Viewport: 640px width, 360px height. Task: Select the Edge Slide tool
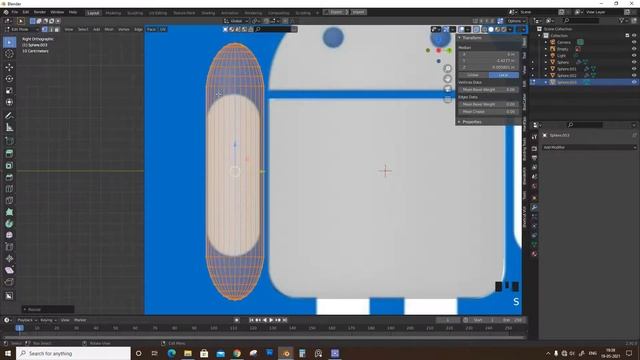[9, 247]
